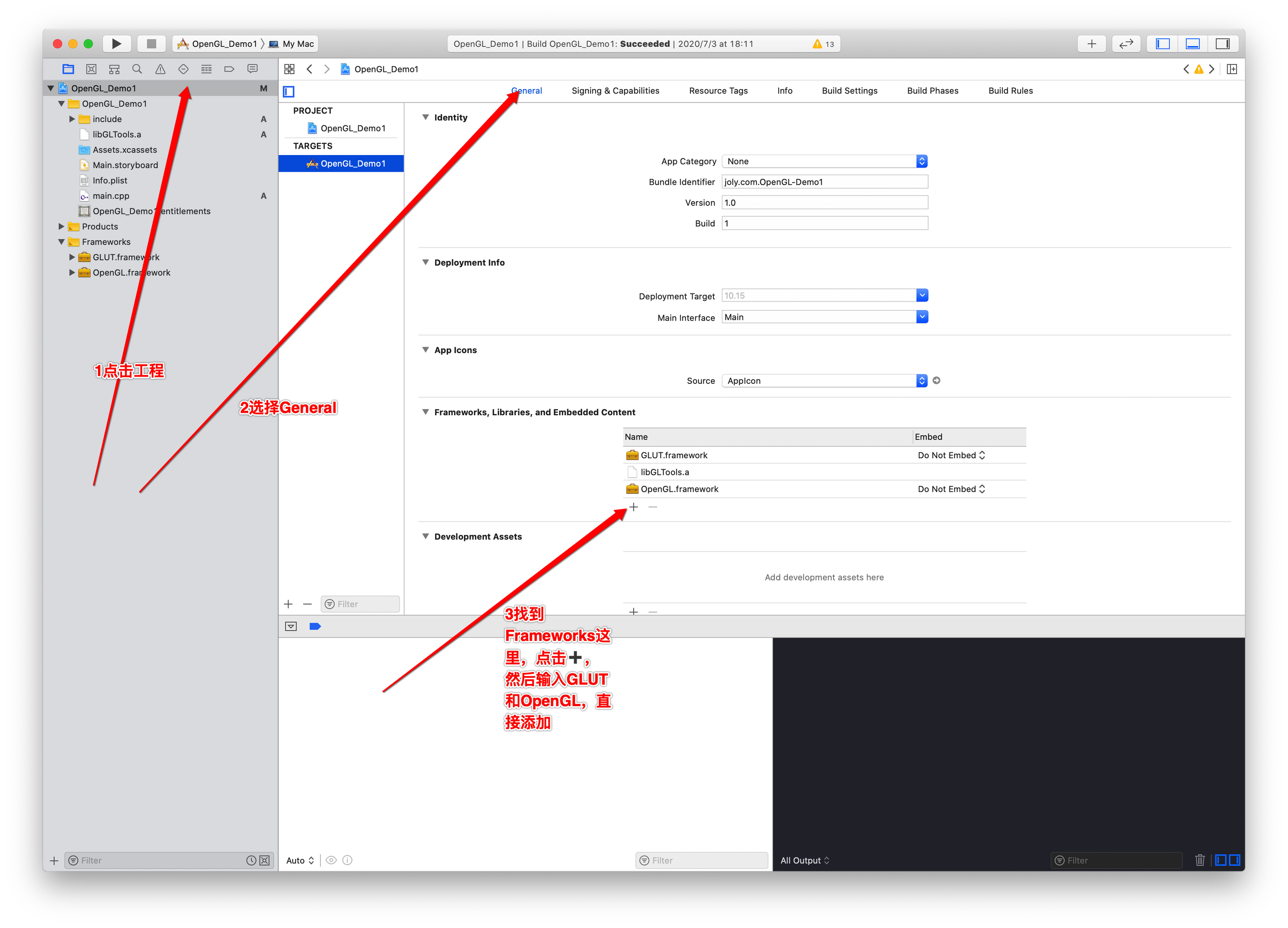Click the Run (play) button
Image resolution: width=1288 pixels, height=928 pixels.
pyautogui.click(x=116, y=44)
